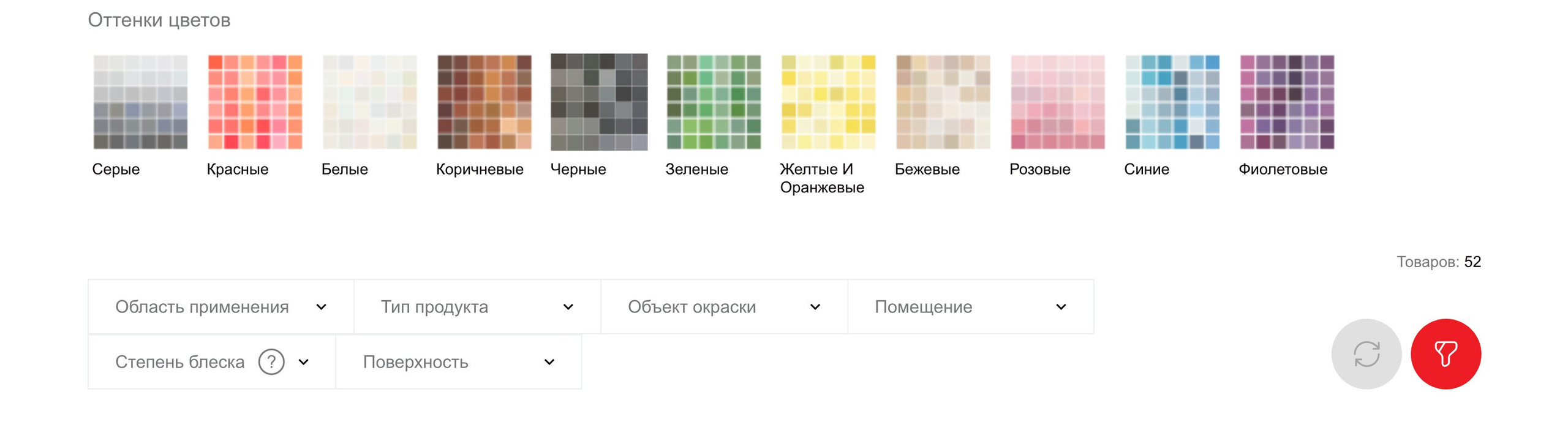Click the Розовые label text
Screen dimensions: 1568x438
coord(1039,169)
